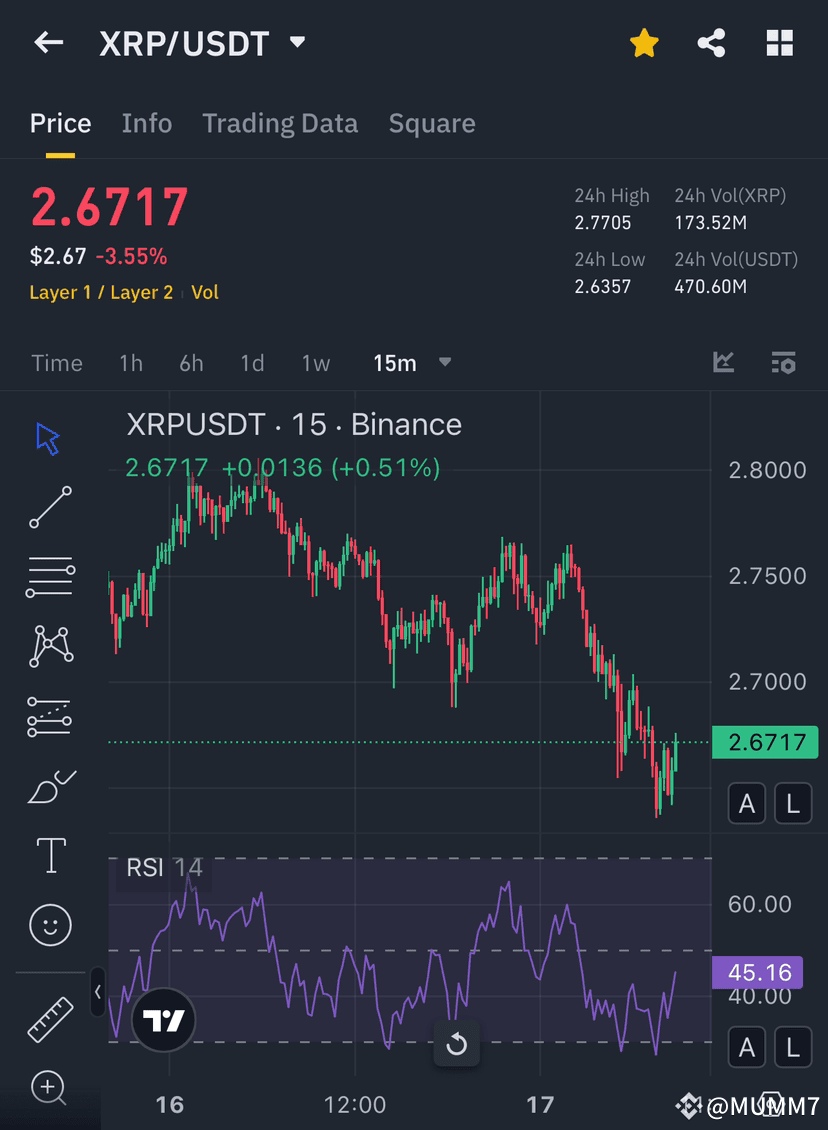Select the 1h interval
The height and width of the screenshot is (1130, 828).
coord(131,362)
